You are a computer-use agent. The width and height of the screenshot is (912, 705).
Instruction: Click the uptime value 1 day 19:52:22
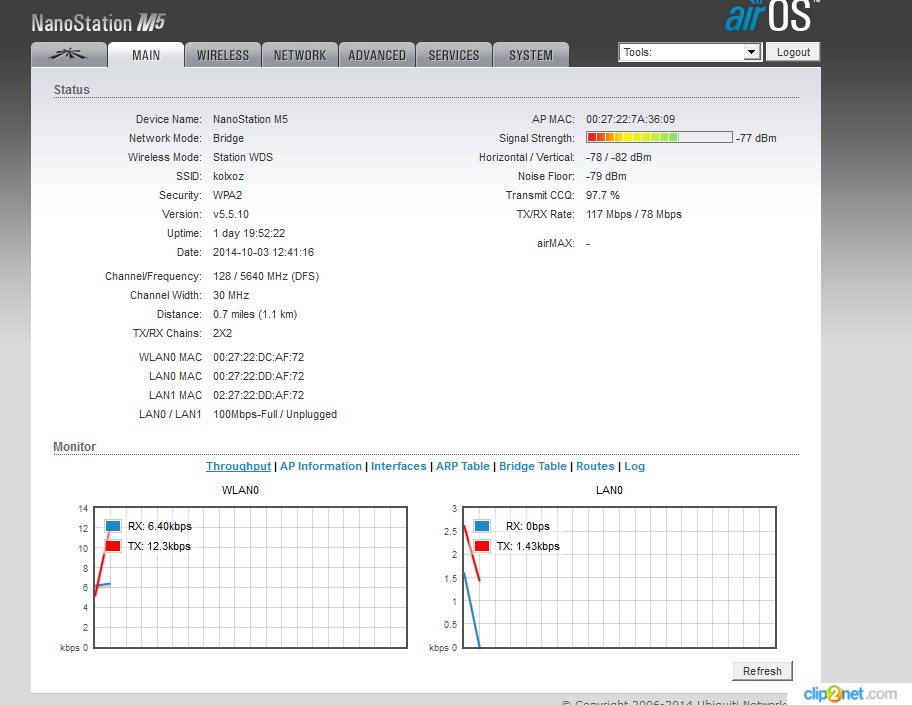pos(249,233)
